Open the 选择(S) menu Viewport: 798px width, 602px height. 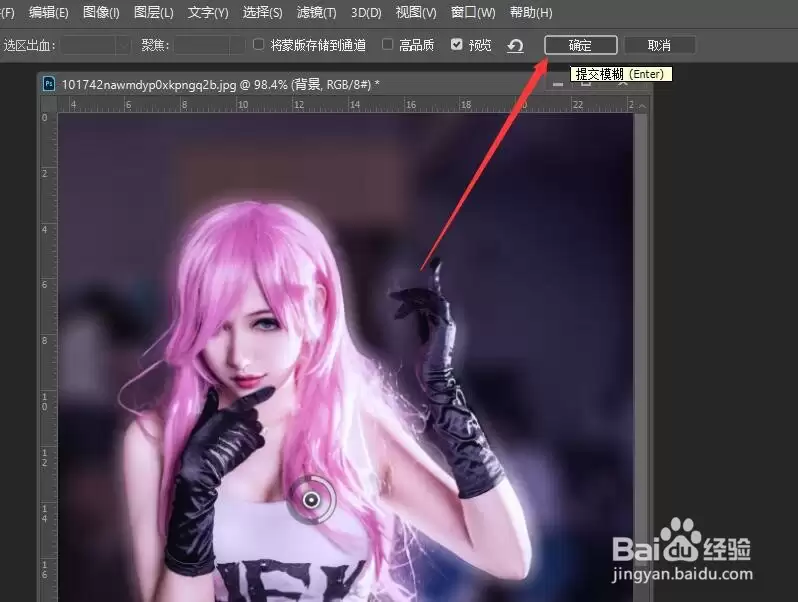click(x=262, y=12)
